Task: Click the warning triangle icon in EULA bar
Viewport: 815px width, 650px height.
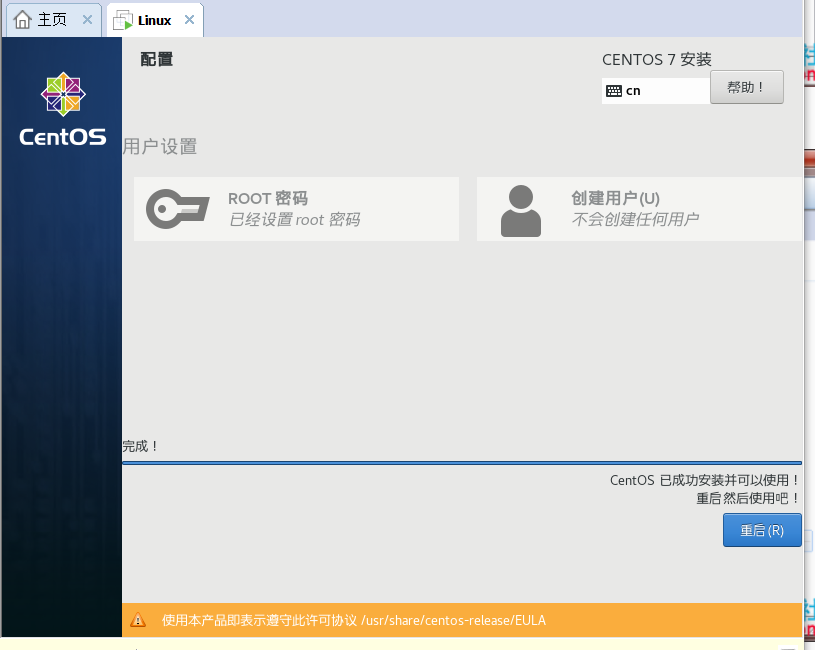Action: [138, 620]
